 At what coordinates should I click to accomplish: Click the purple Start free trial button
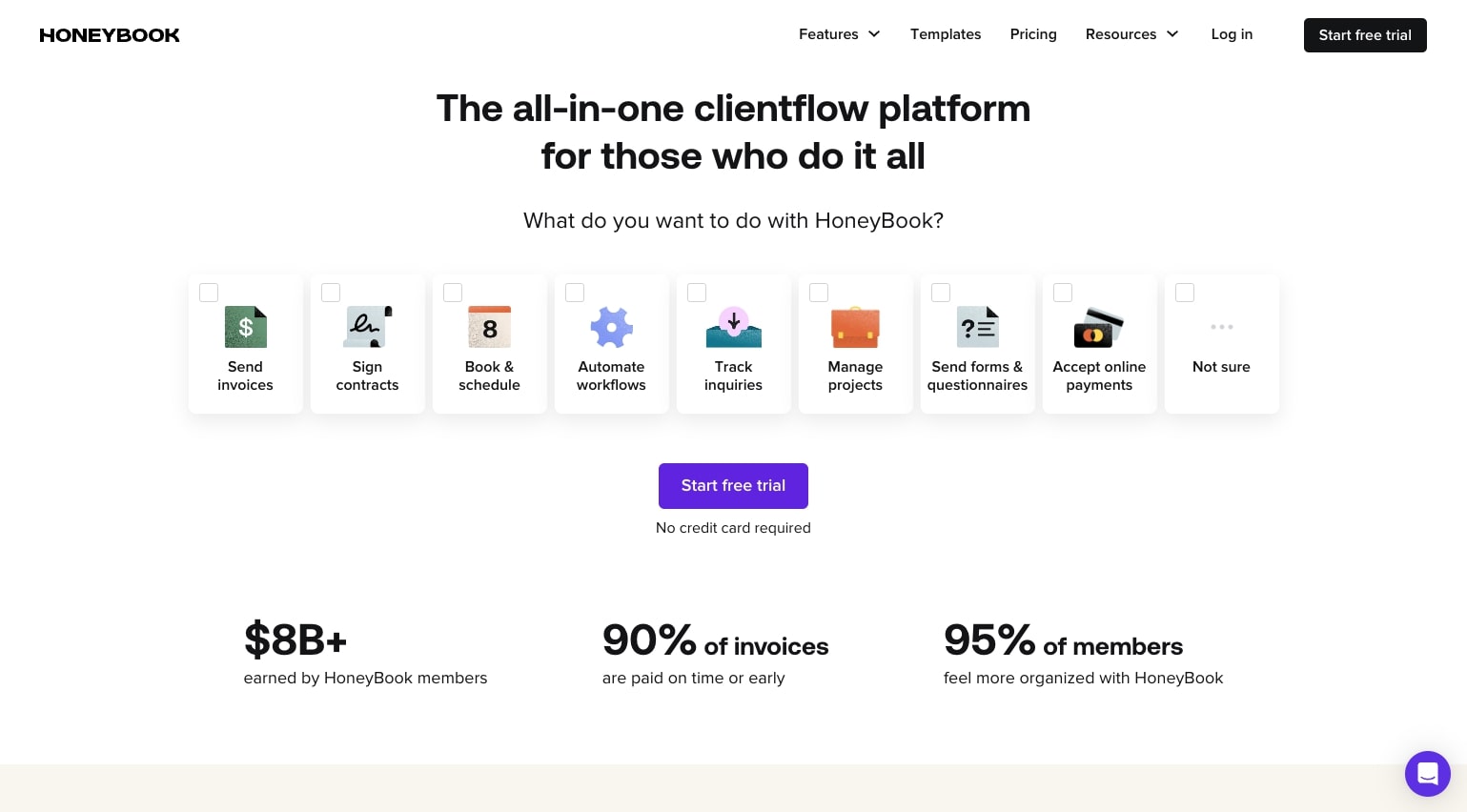click(x=733, y=486)
